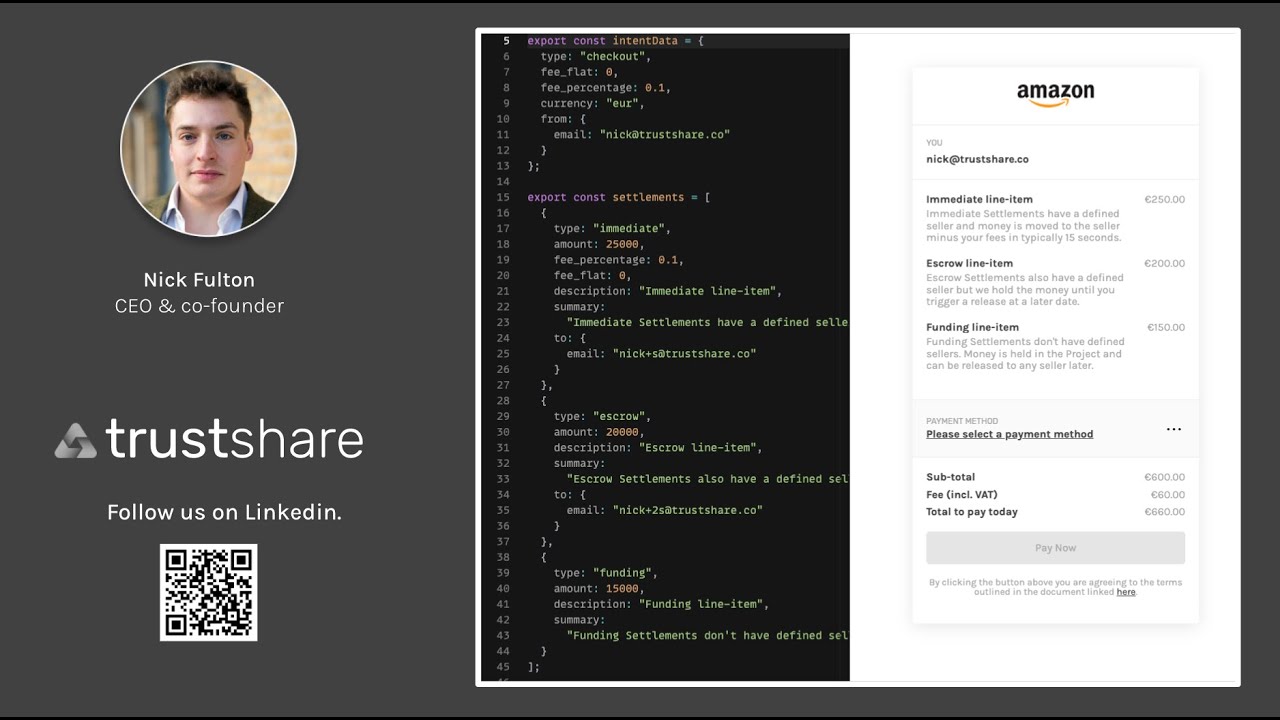Click the 'Fee (incl. VAT)' label
1280x720 pixels.
pyautogui.click(x=962, y=494)
